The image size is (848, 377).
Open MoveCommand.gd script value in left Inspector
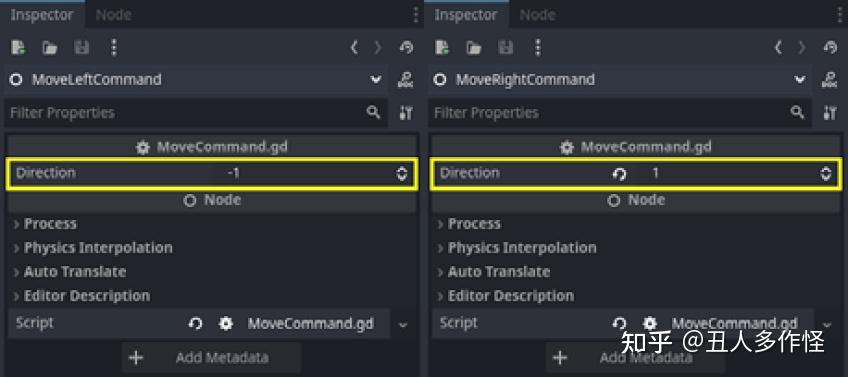tap(301, 323)
